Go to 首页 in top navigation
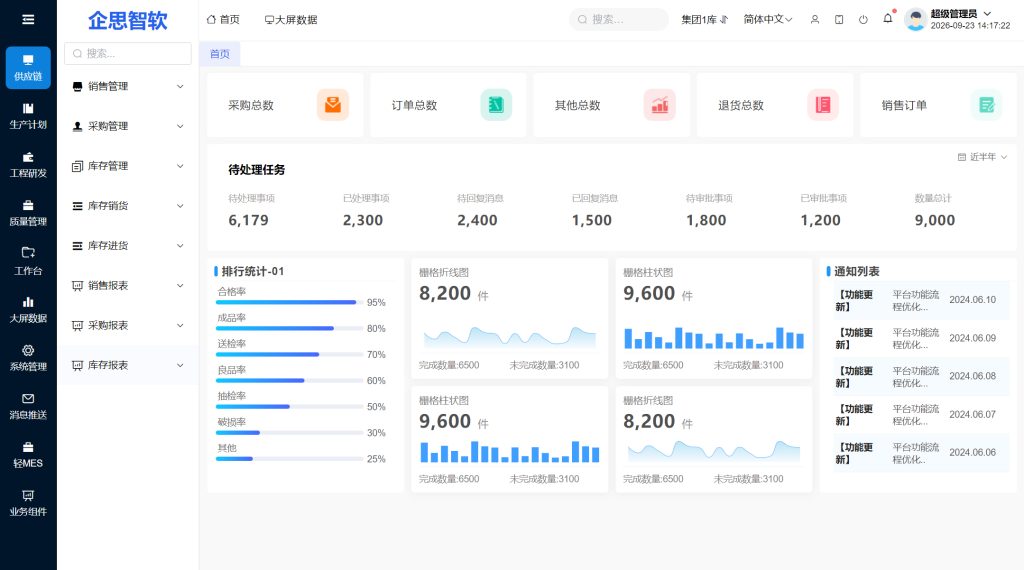The image size is (1024, 570). pos(223,20)
